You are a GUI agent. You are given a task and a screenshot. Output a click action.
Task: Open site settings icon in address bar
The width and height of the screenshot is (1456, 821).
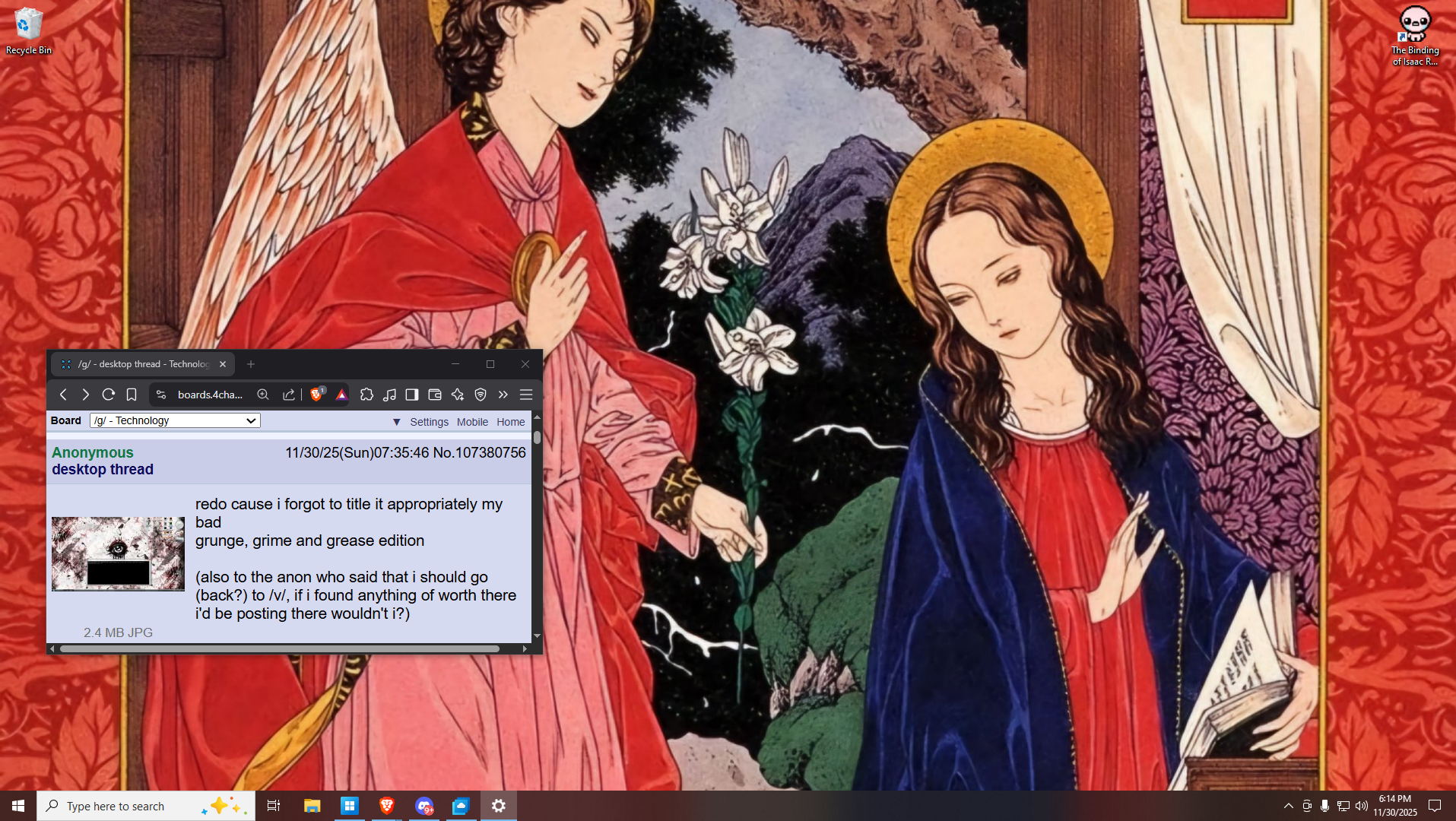(161, 395)
